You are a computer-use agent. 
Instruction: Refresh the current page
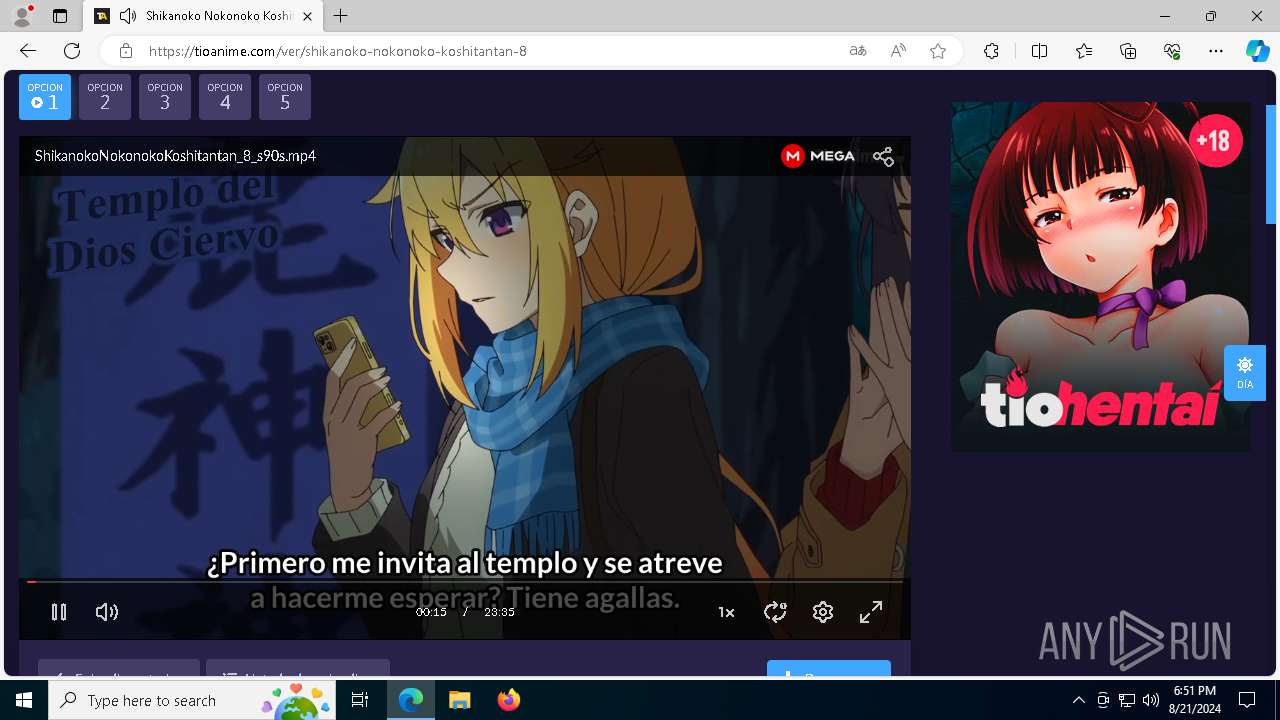72,51
